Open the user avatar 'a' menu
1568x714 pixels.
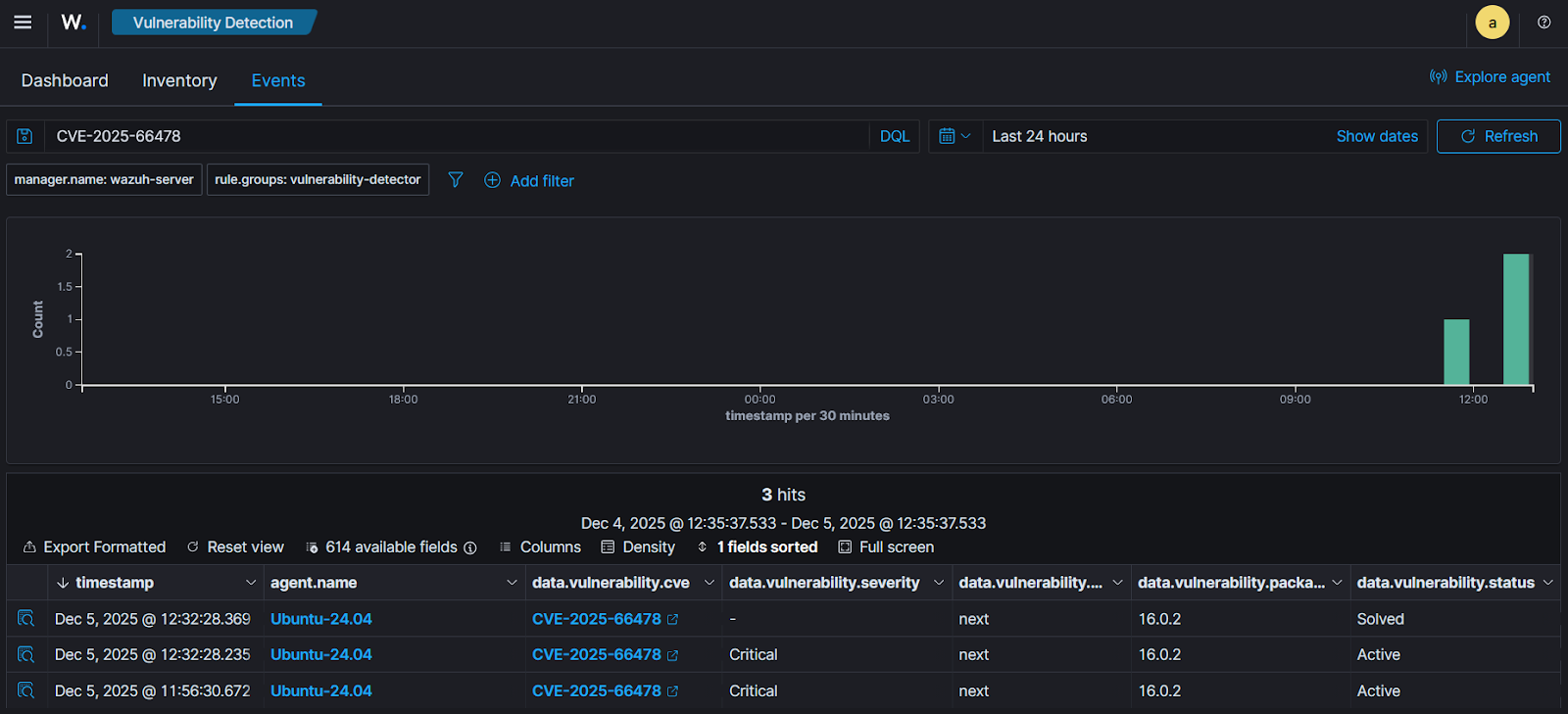pos(1493,23)
